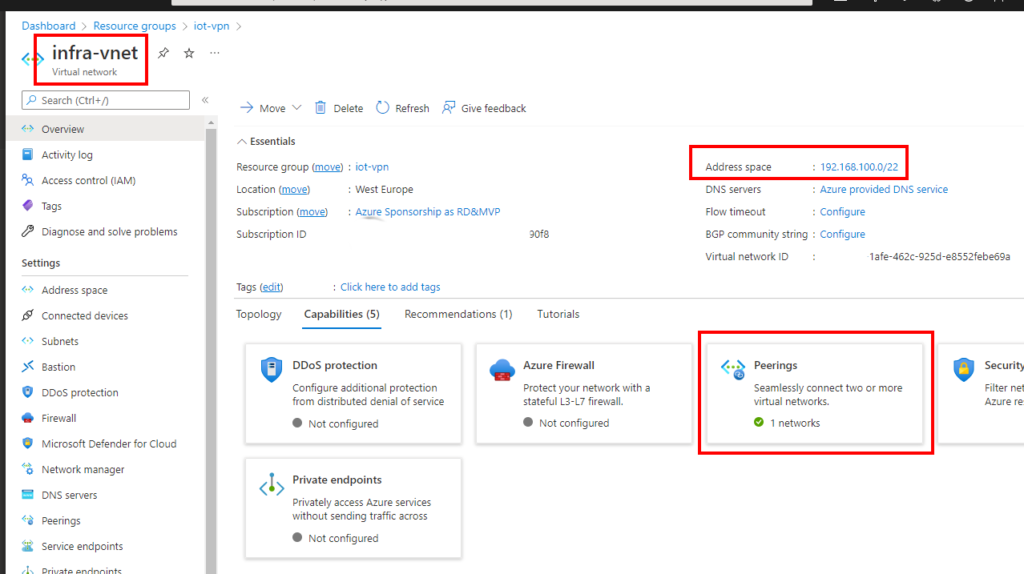1024x574 pixels.
Task: Click the sidebar scroll up arrow
Action: 210,123
